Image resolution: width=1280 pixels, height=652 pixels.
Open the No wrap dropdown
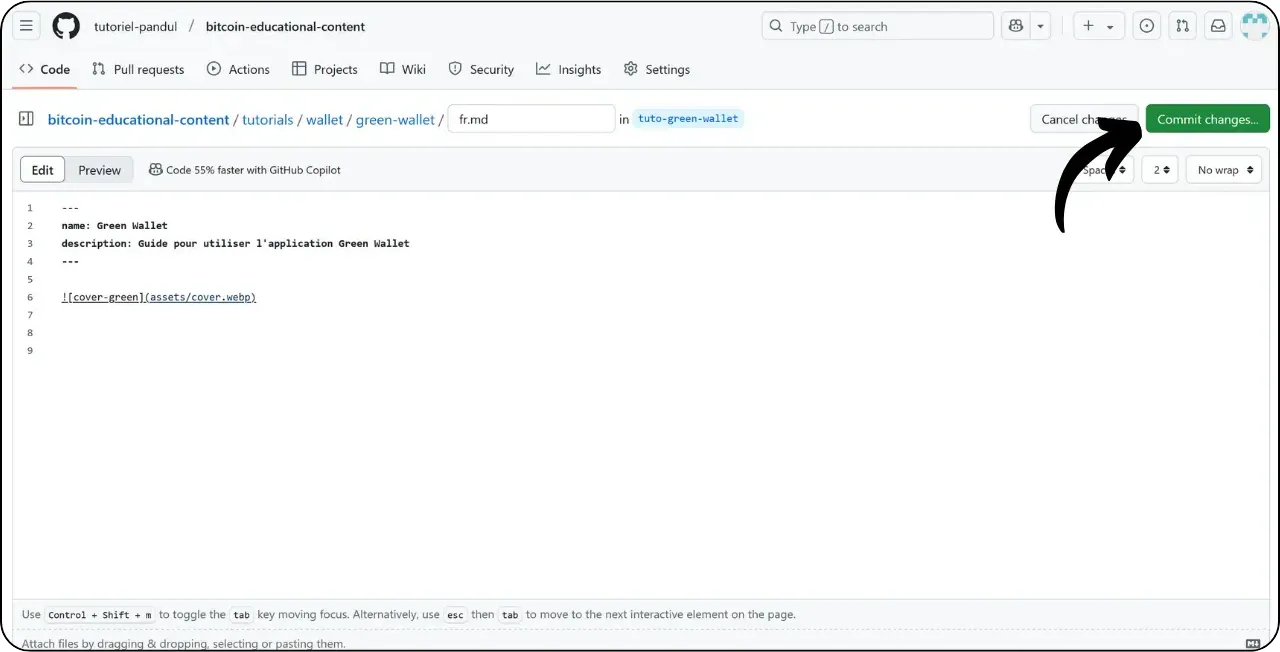pyautogui.click(x=1223, y=169)
